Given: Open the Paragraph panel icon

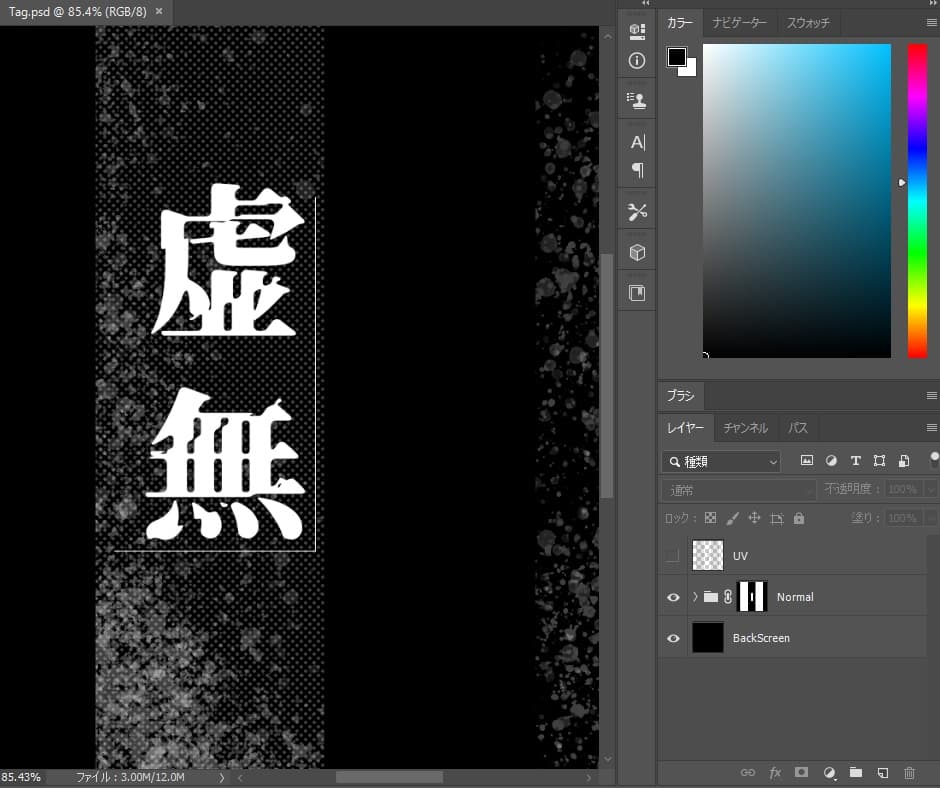Looking at the screenshot, I should point(637,171).
